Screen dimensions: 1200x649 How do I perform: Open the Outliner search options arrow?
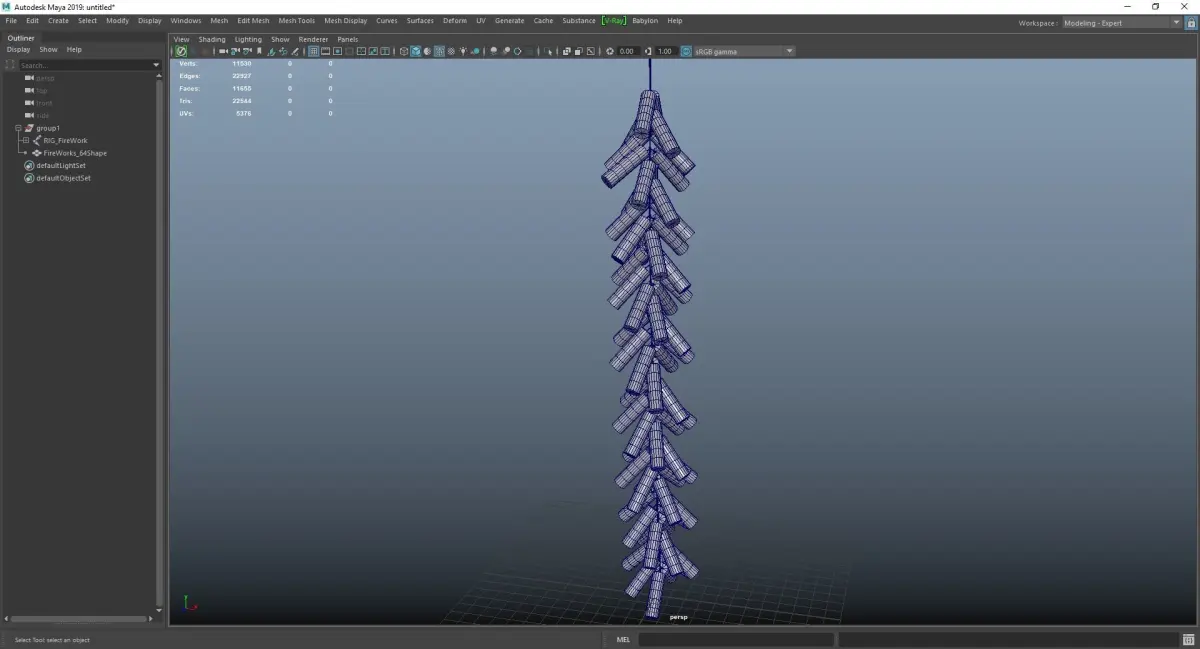(x=156, y=65)
